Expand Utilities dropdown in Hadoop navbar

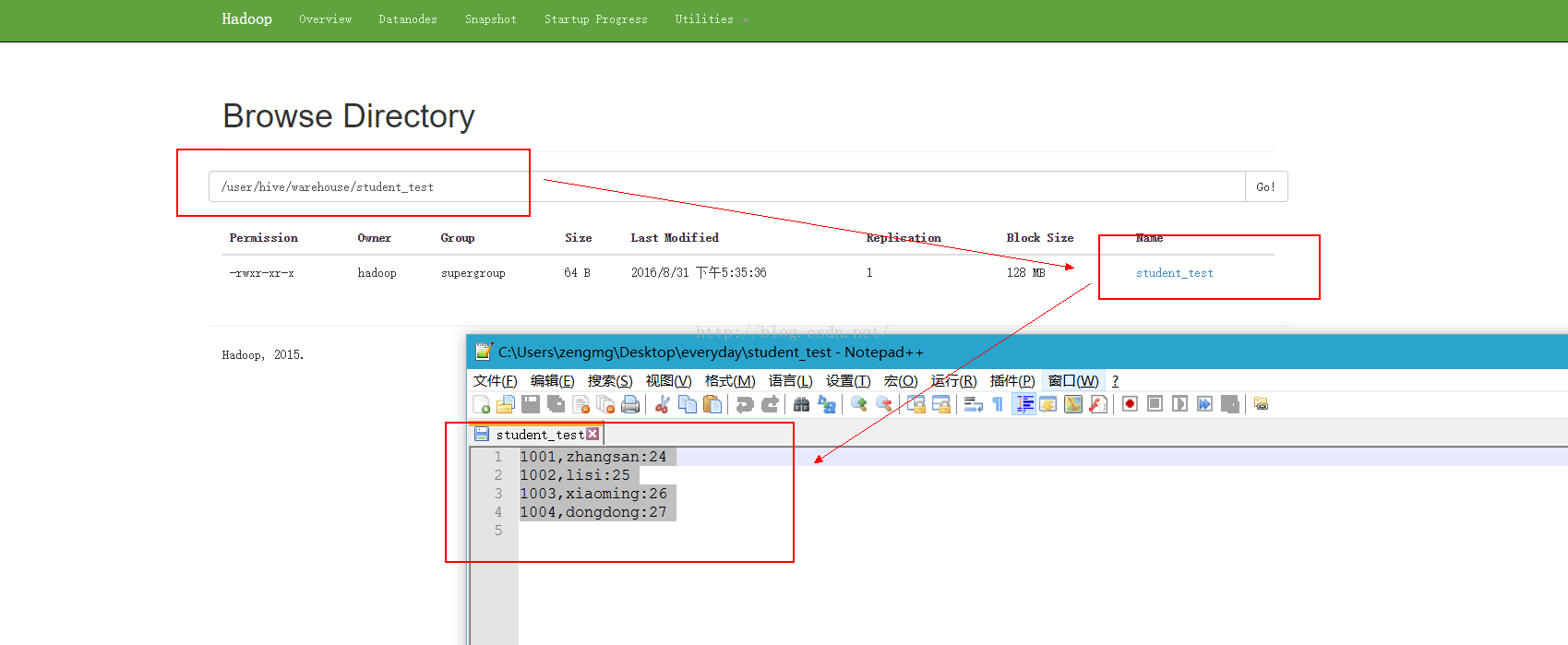[x=712, y=19]
